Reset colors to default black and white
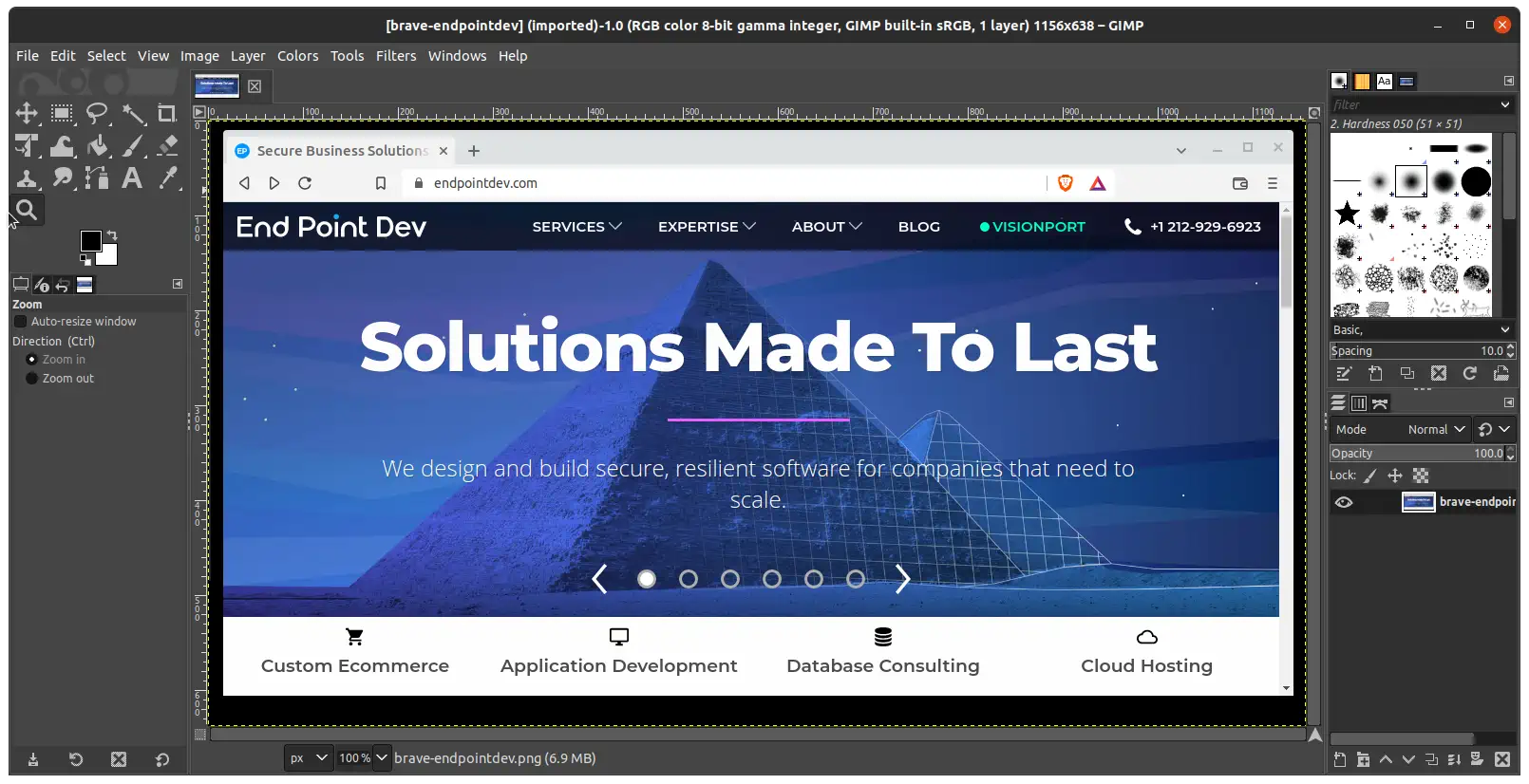The width and height of the screenshot is (1529, 784). [x=85, y=259]
